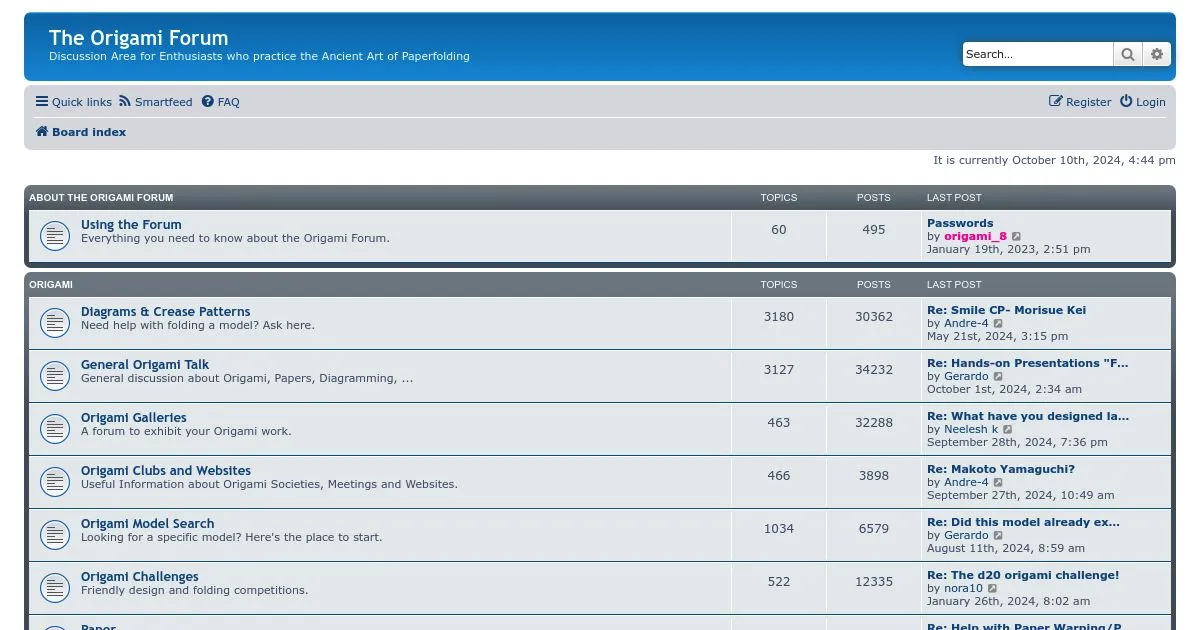Go to Board index

pos(81,132)
